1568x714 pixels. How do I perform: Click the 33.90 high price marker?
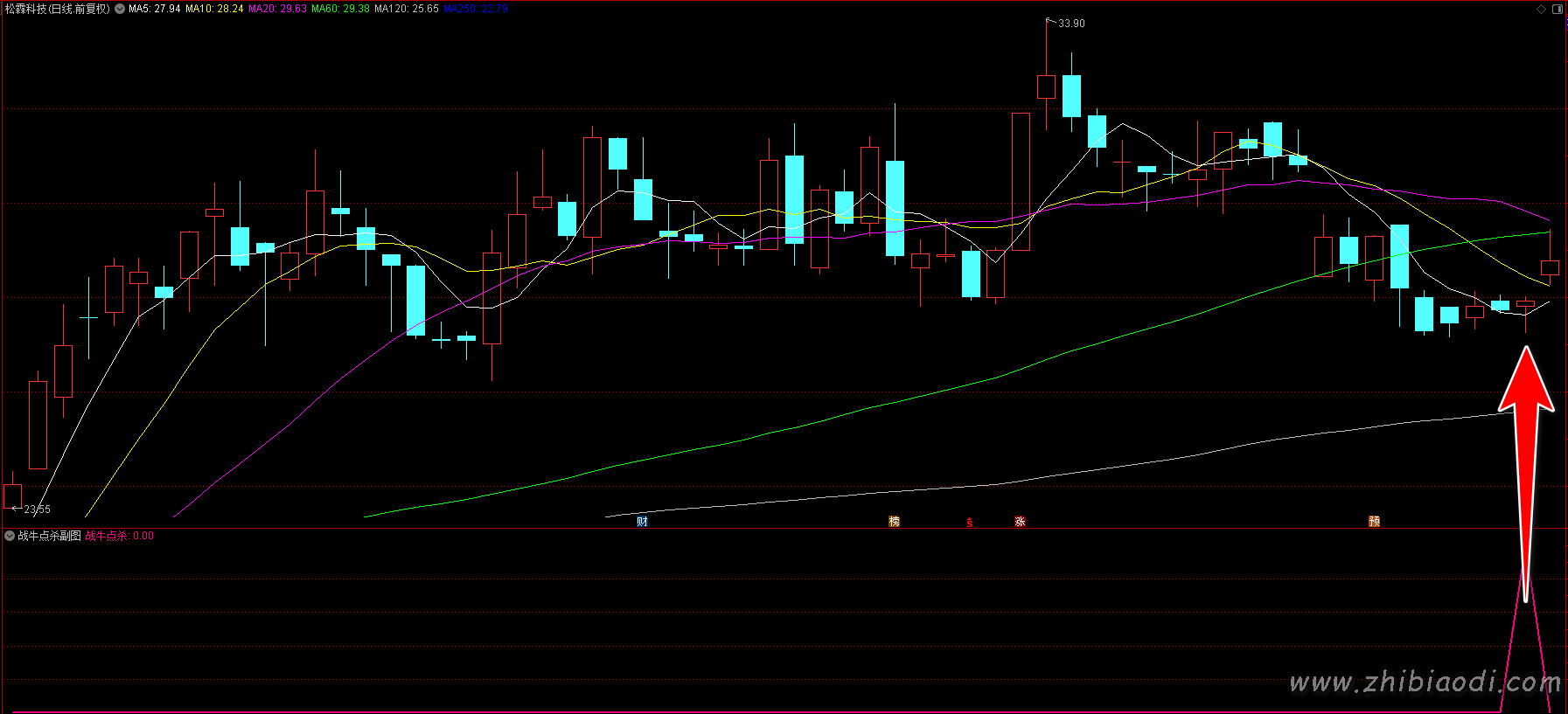[x=1070, y=24]
